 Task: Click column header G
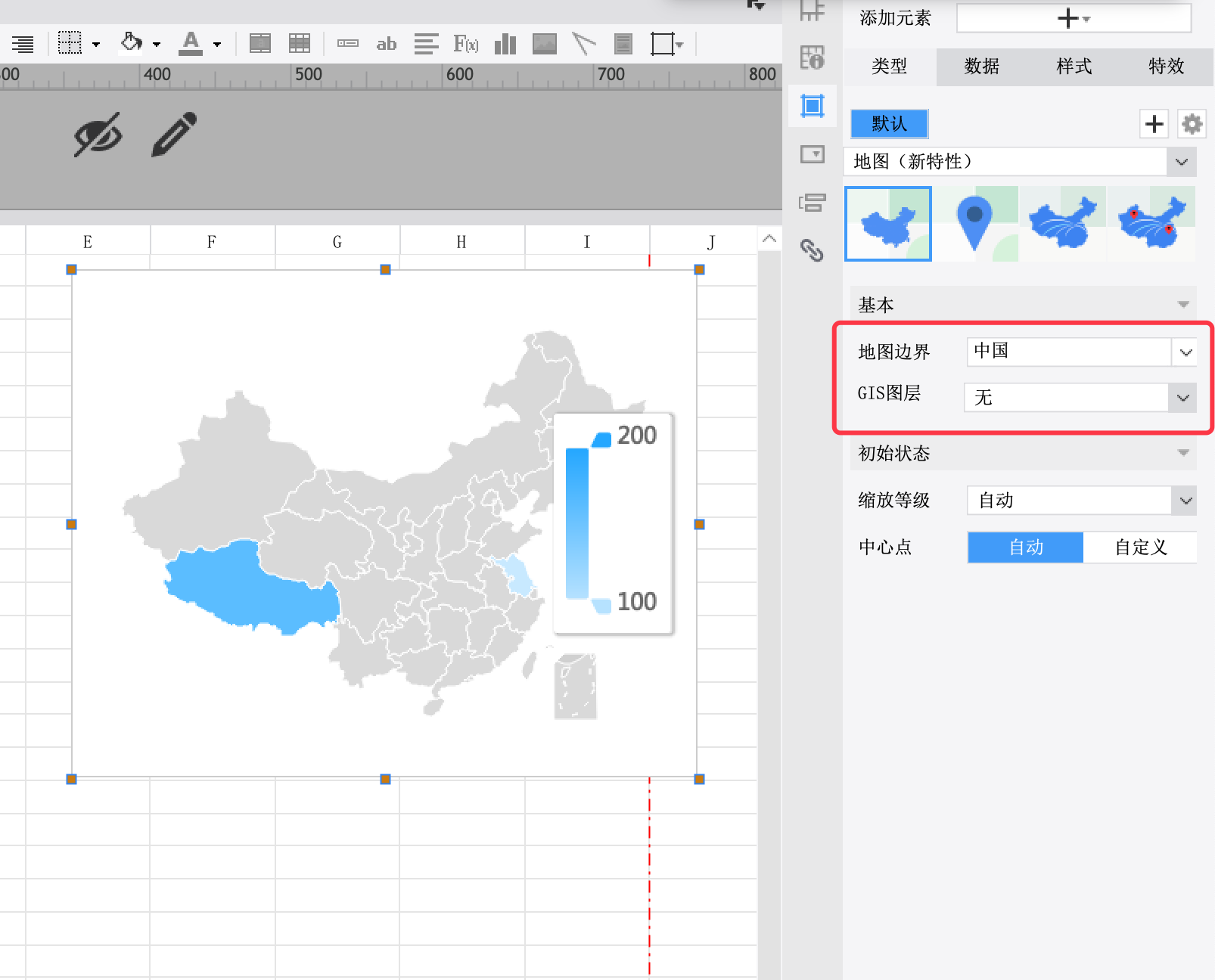[x=337, y=242]
